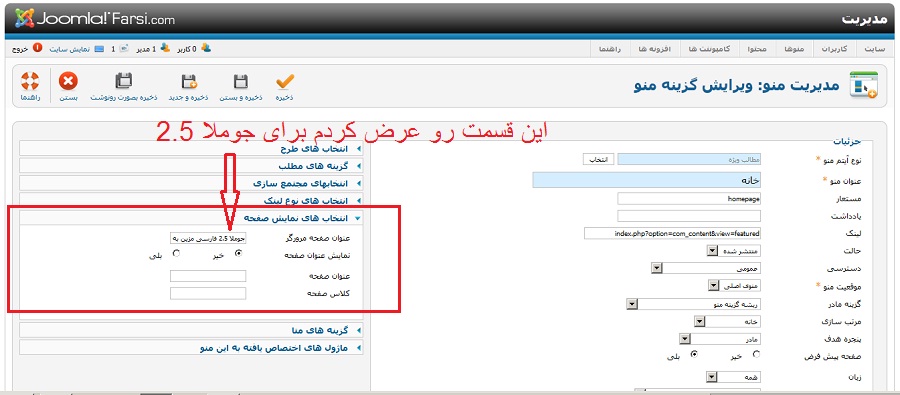The image size is (900, 395).
Task: Open the سایت menu
Action: 875,49
